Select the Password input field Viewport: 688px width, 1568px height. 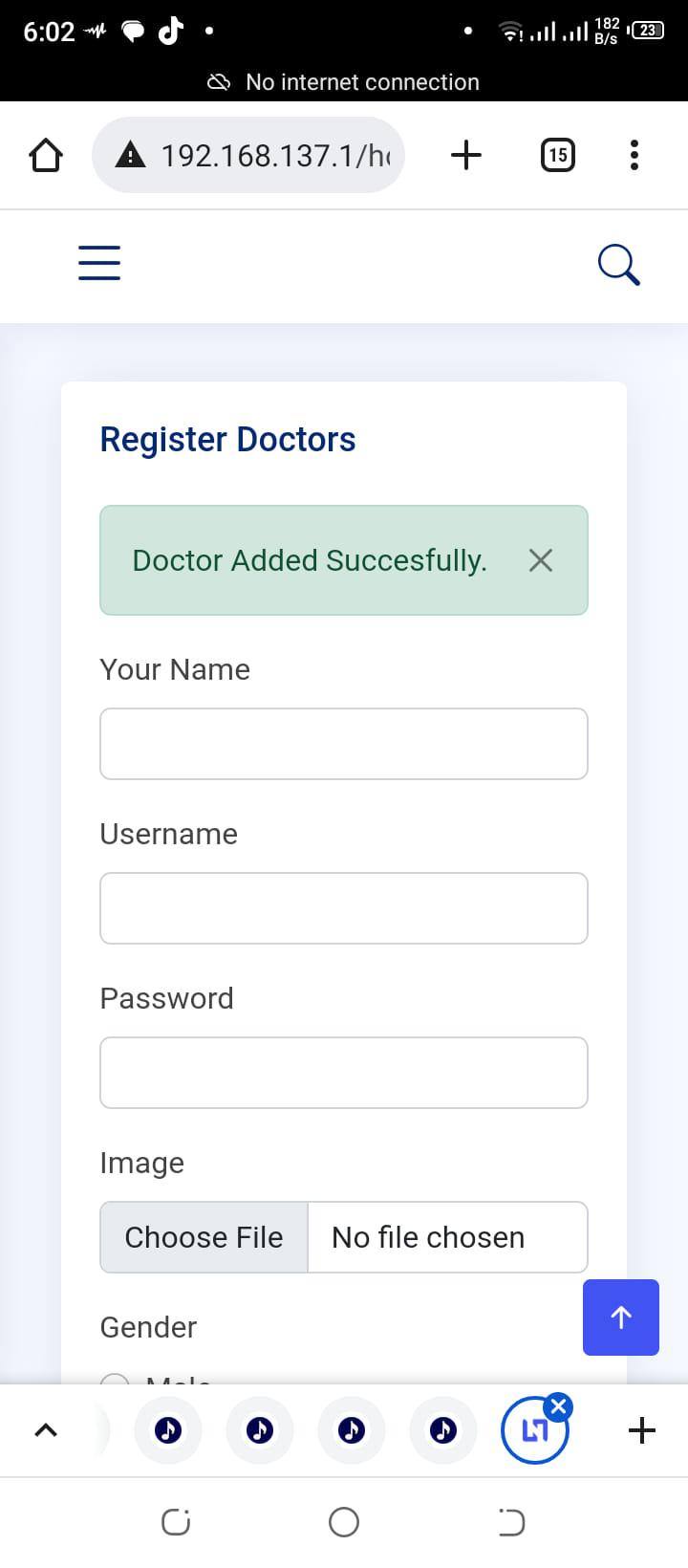(344, 1073)
